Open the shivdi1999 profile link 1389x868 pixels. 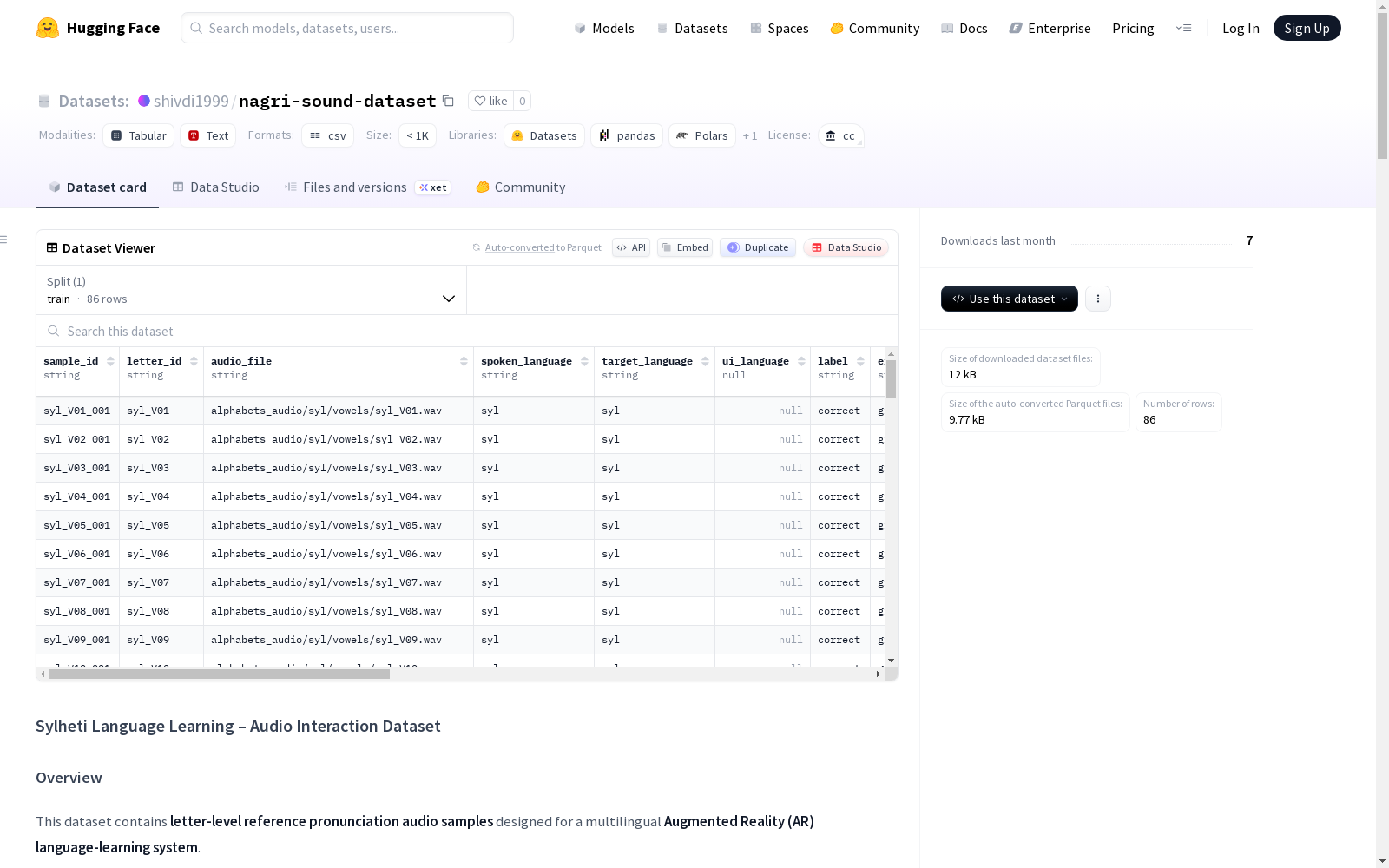pos(191,101)
